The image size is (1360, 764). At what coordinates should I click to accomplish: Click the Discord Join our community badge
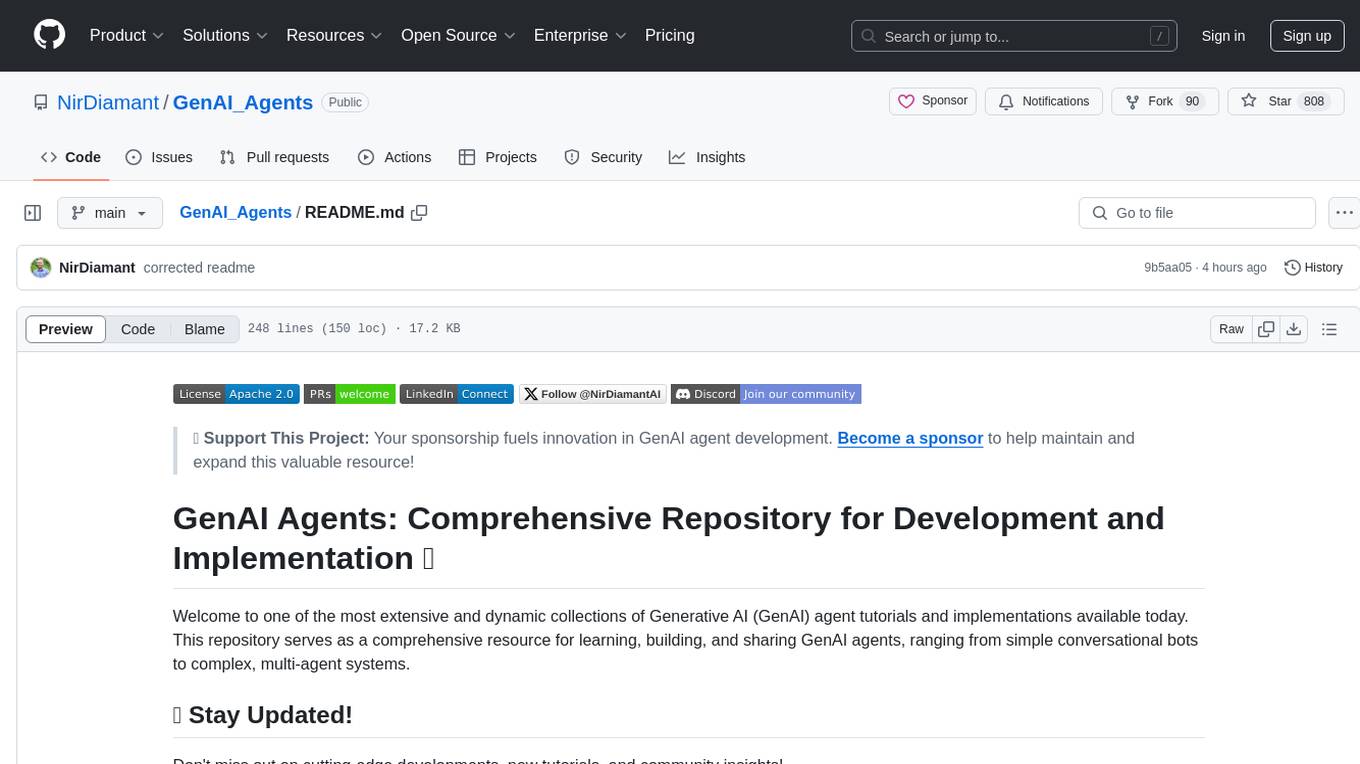pyautogui.click(x=766, y=394)
